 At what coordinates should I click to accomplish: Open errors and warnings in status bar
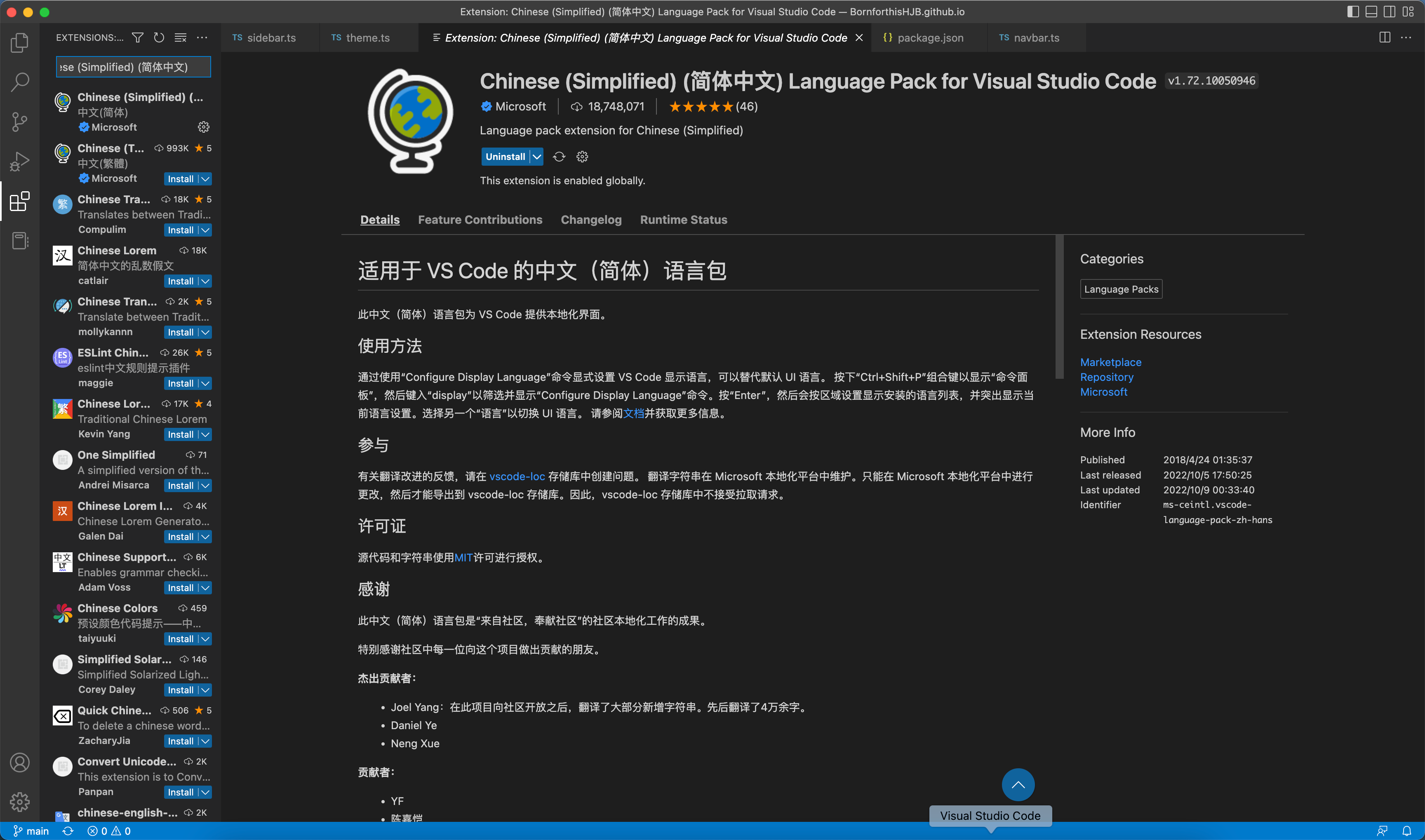(x=109, y=831)
